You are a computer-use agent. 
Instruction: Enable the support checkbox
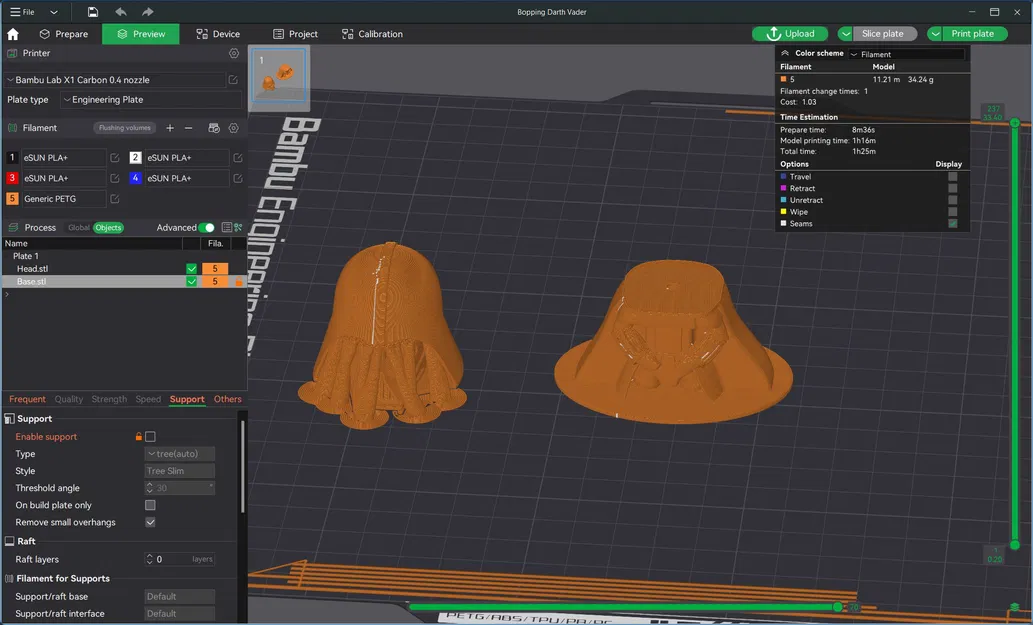[x=151, y=437]
